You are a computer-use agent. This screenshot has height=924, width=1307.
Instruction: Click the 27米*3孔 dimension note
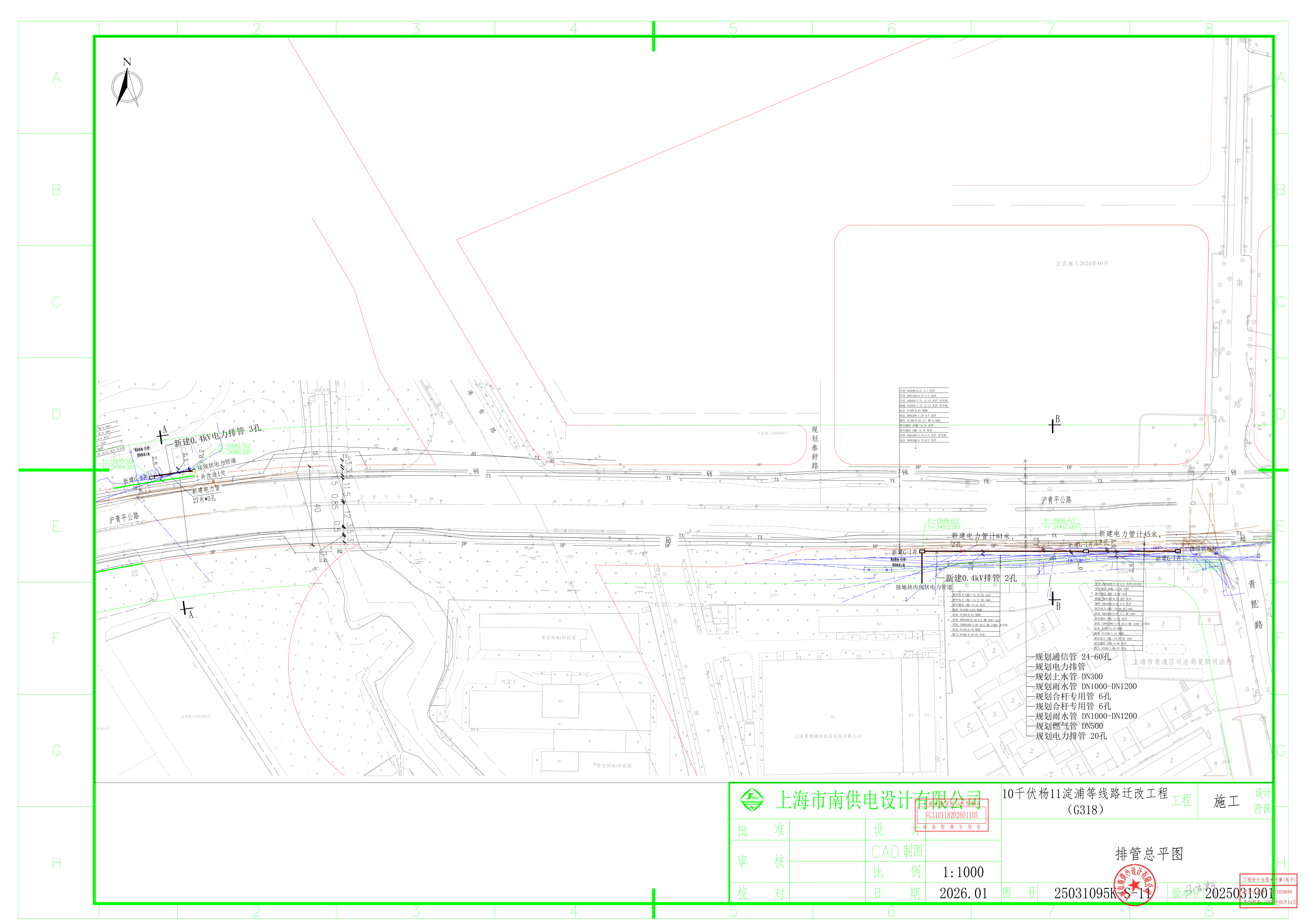(x=204, y=499)
